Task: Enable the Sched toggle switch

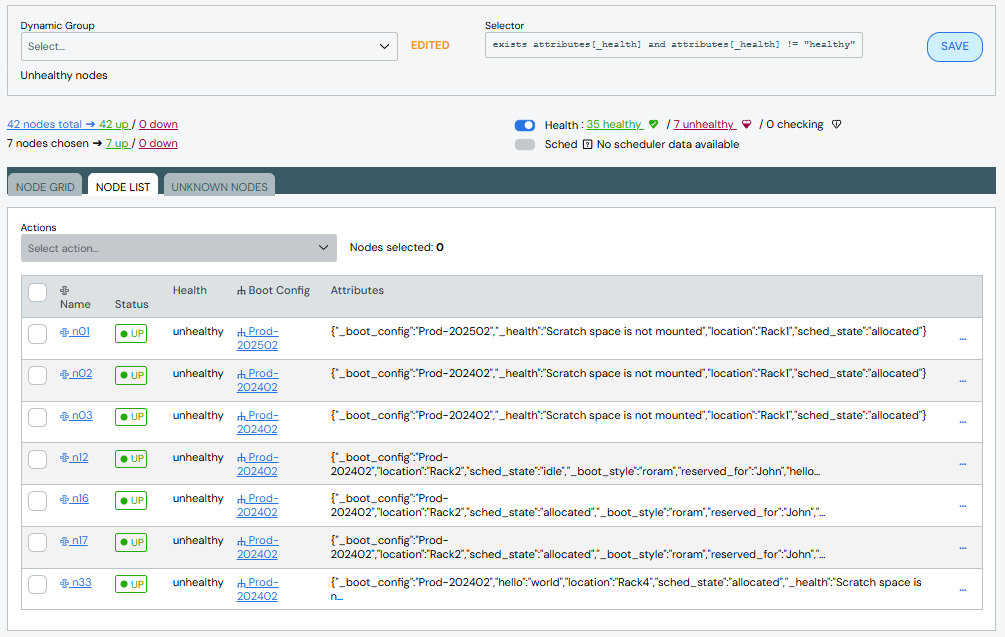Action: [525, 144]
